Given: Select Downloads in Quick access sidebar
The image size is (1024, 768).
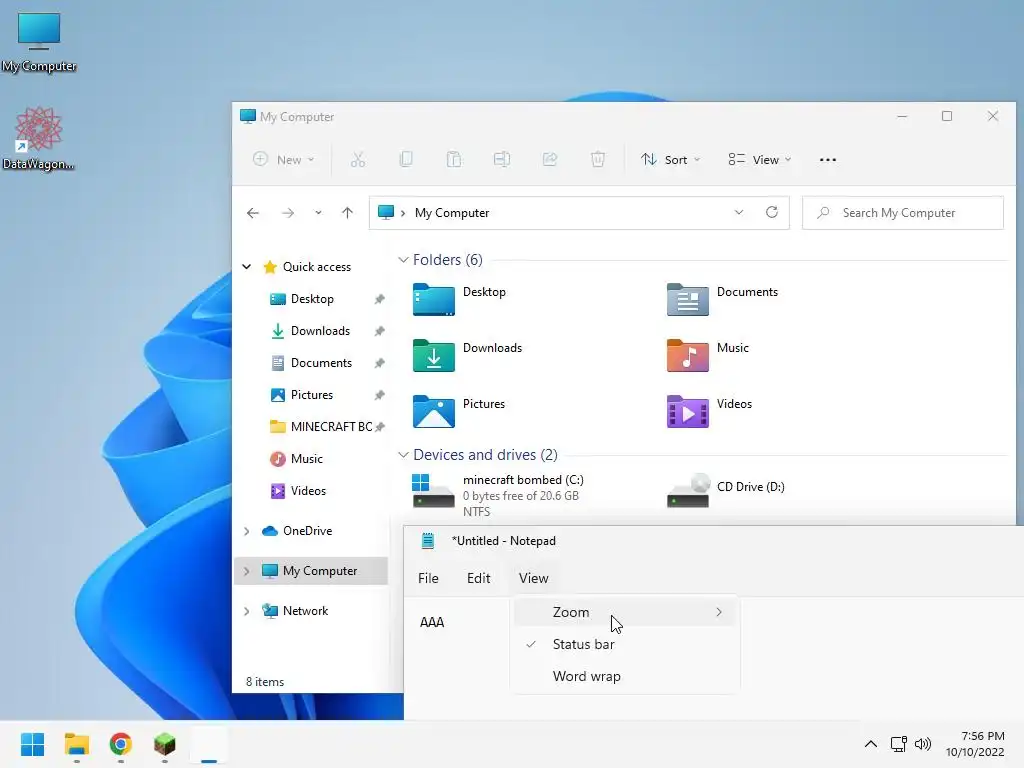Looking at the screenshot, I should point(320,331).
